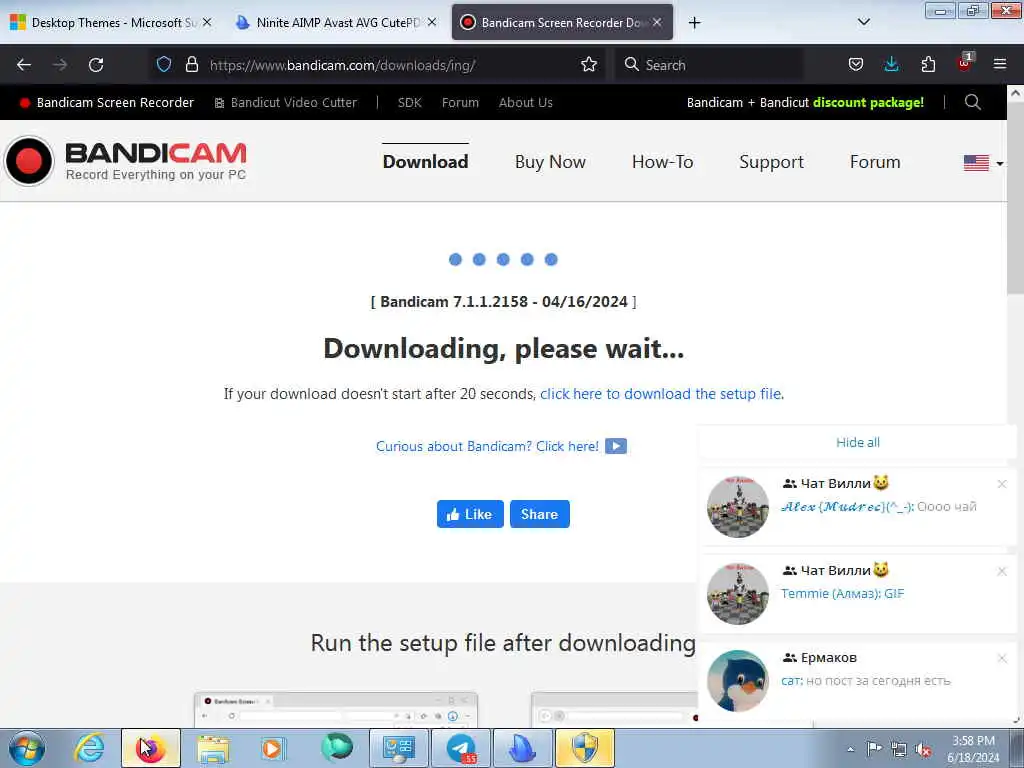Viewport: 1024px width, 768px height.
Task: Click the site search magnifier in the black bar
Action: point(972,102)
